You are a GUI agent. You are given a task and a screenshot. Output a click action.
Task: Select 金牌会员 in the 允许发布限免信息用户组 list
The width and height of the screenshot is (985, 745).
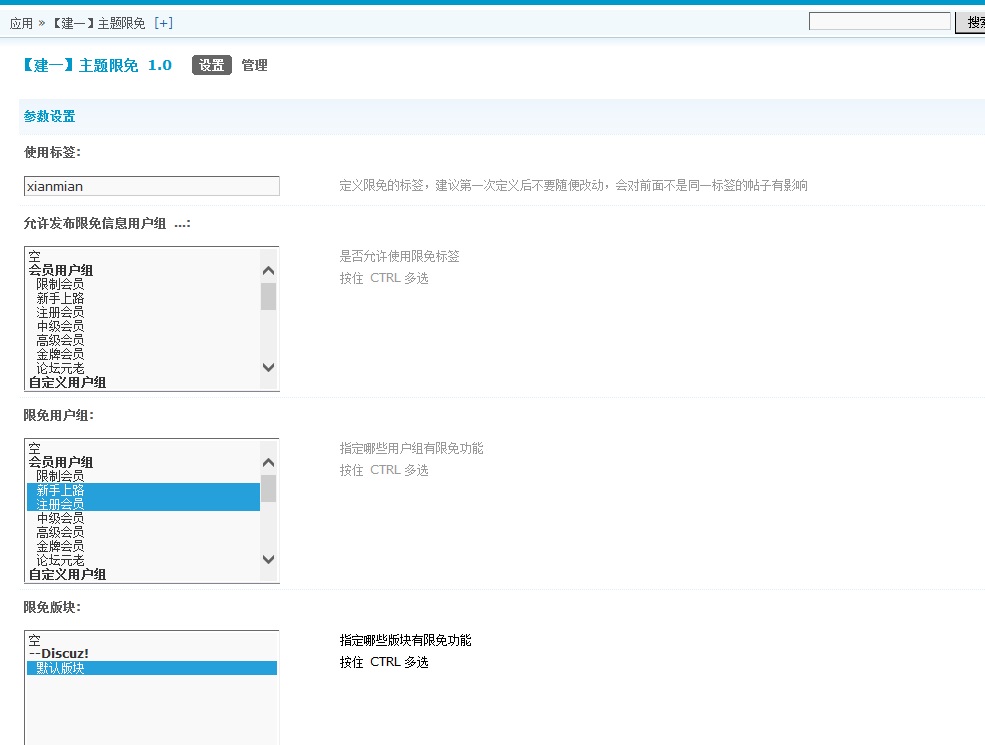pos(60,354)
